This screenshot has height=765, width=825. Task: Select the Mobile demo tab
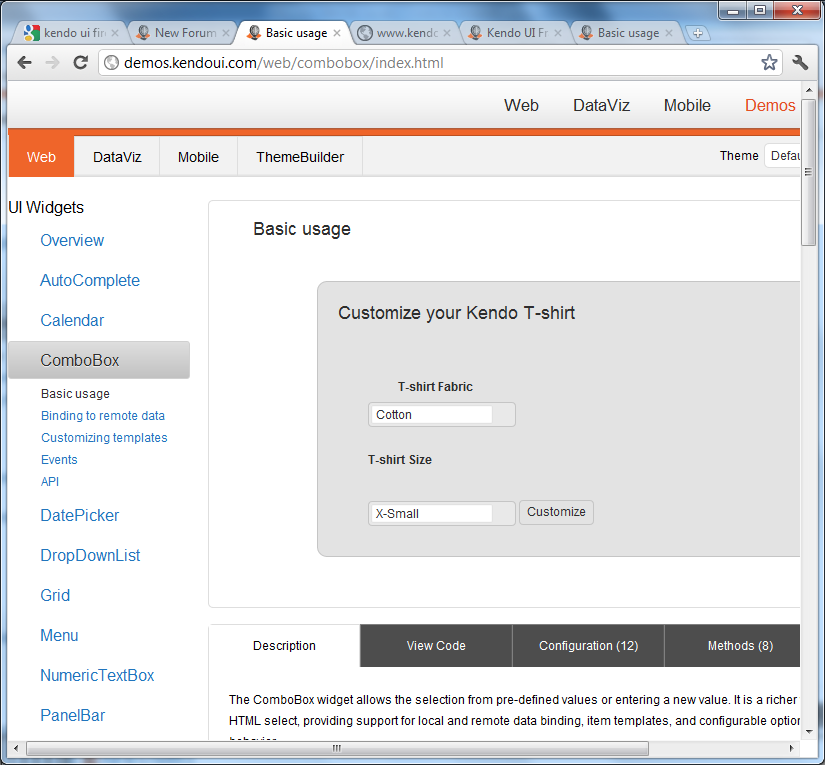point(198,157)
